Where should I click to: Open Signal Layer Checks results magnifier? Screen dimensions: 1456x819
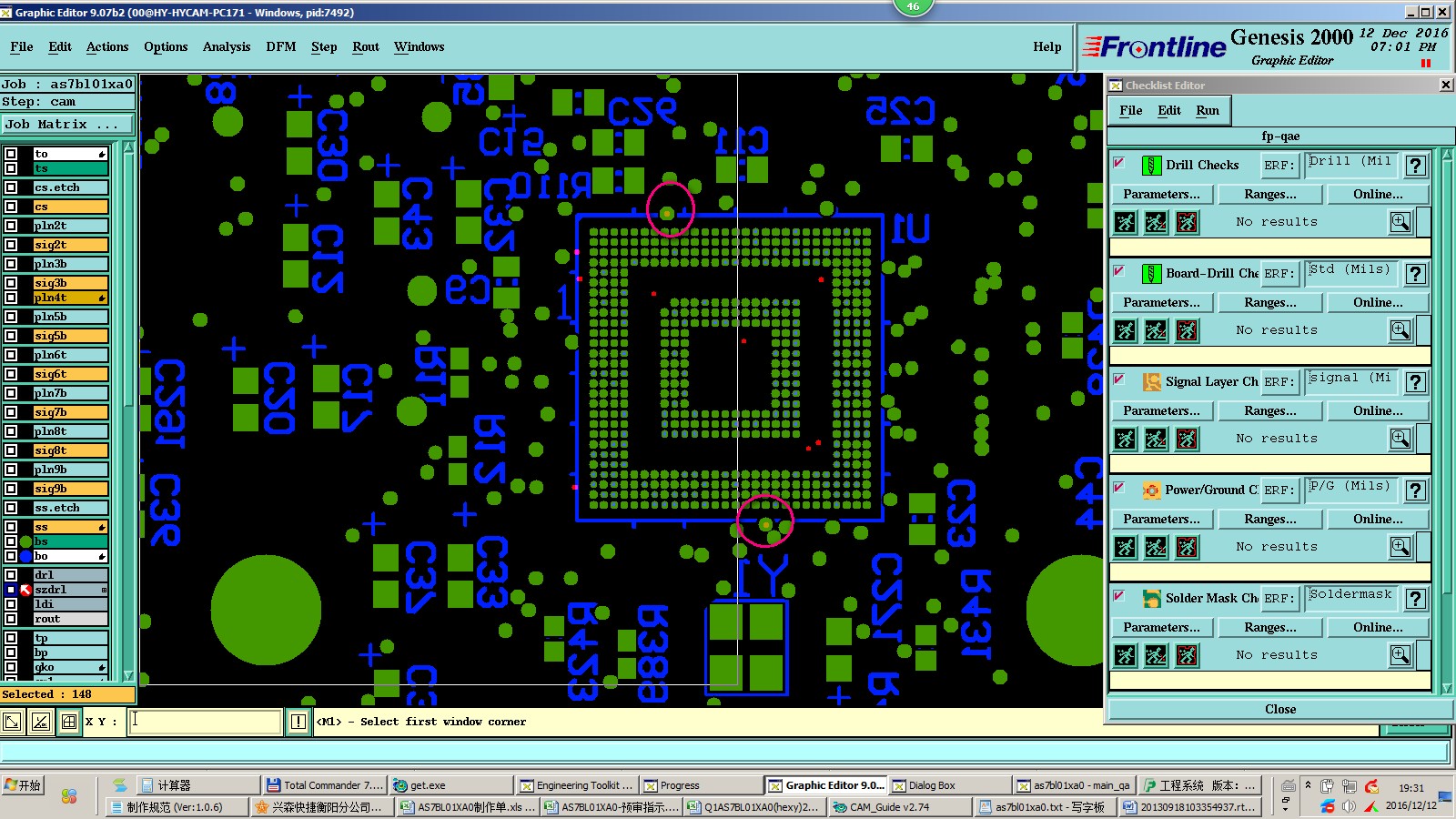click(1400, 439)
